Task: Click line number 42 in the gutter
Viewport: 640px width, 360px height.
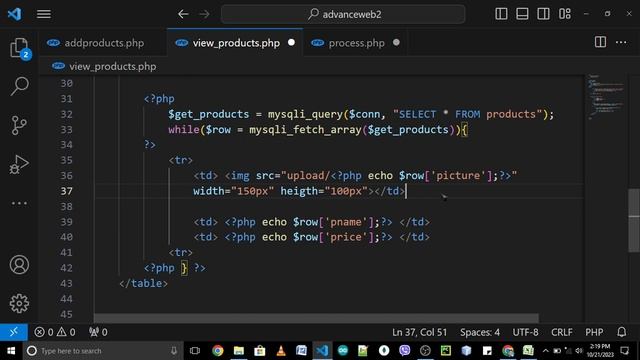Action: pos(67,268)
